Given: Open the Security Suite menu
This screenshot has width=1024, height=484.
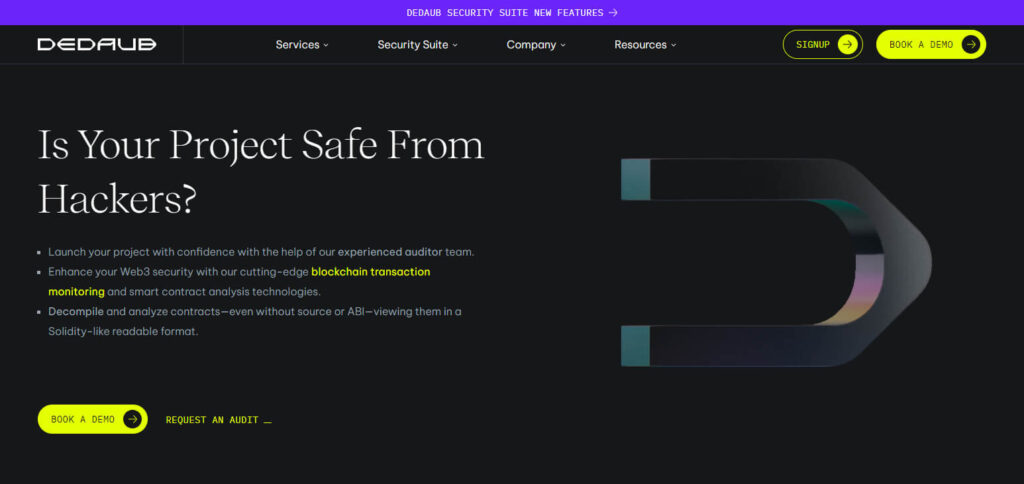Looking at the screenshot, I should click(417, 44).
